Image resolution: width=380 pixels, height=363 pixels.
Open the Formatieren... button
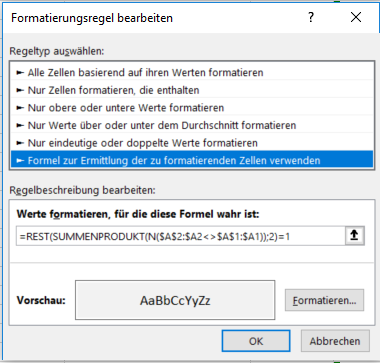click(x=324, y=300)
